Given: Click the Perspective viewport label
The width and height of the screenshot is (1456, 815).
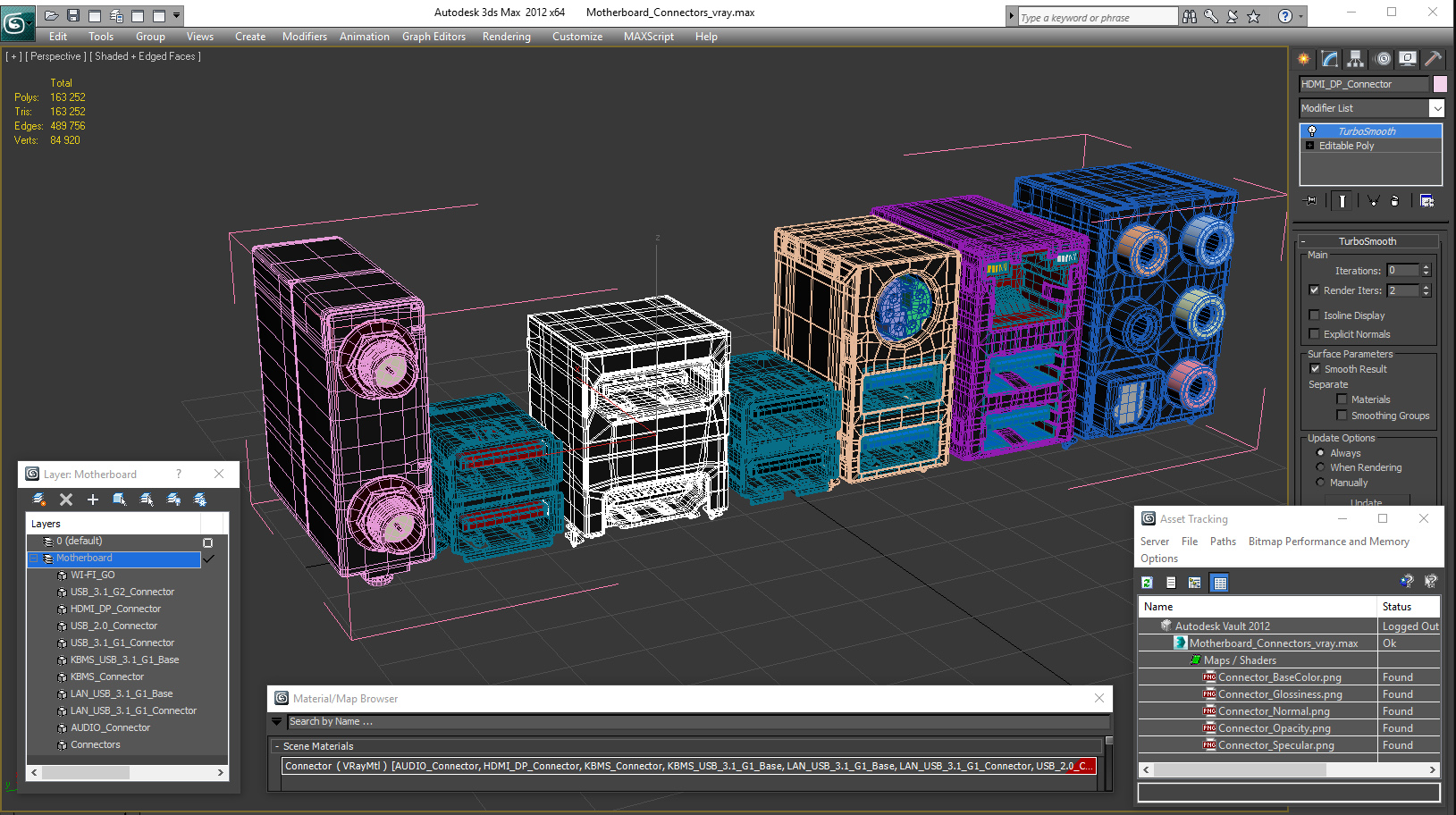Looking at the screenshot, I should point(56,56).
